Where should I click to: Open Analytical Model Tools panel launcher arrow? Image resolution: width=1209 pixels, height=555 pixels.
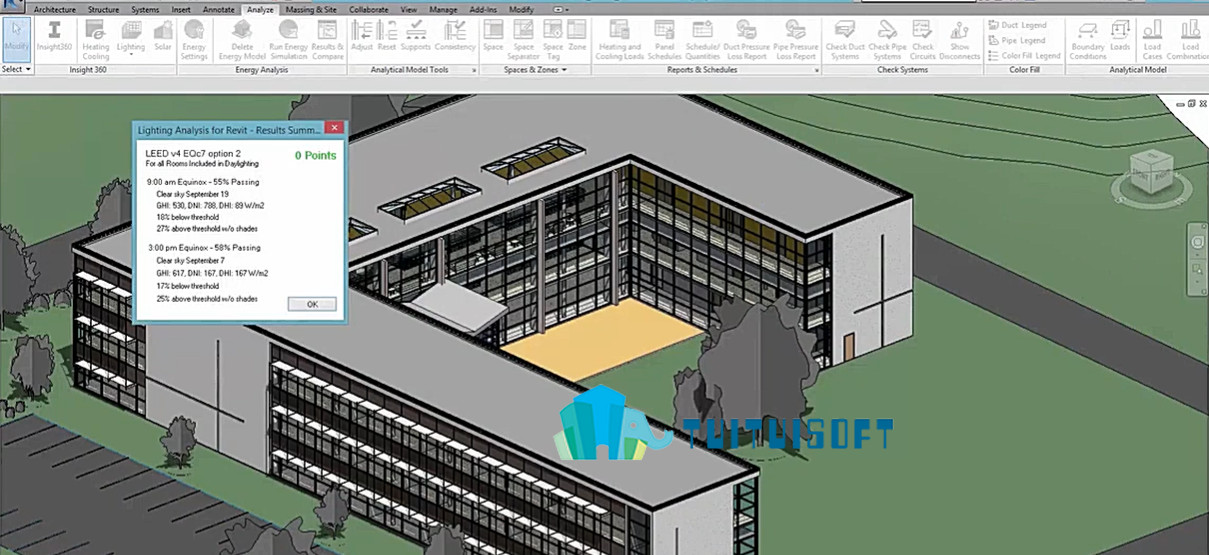[x=475, y=71]
